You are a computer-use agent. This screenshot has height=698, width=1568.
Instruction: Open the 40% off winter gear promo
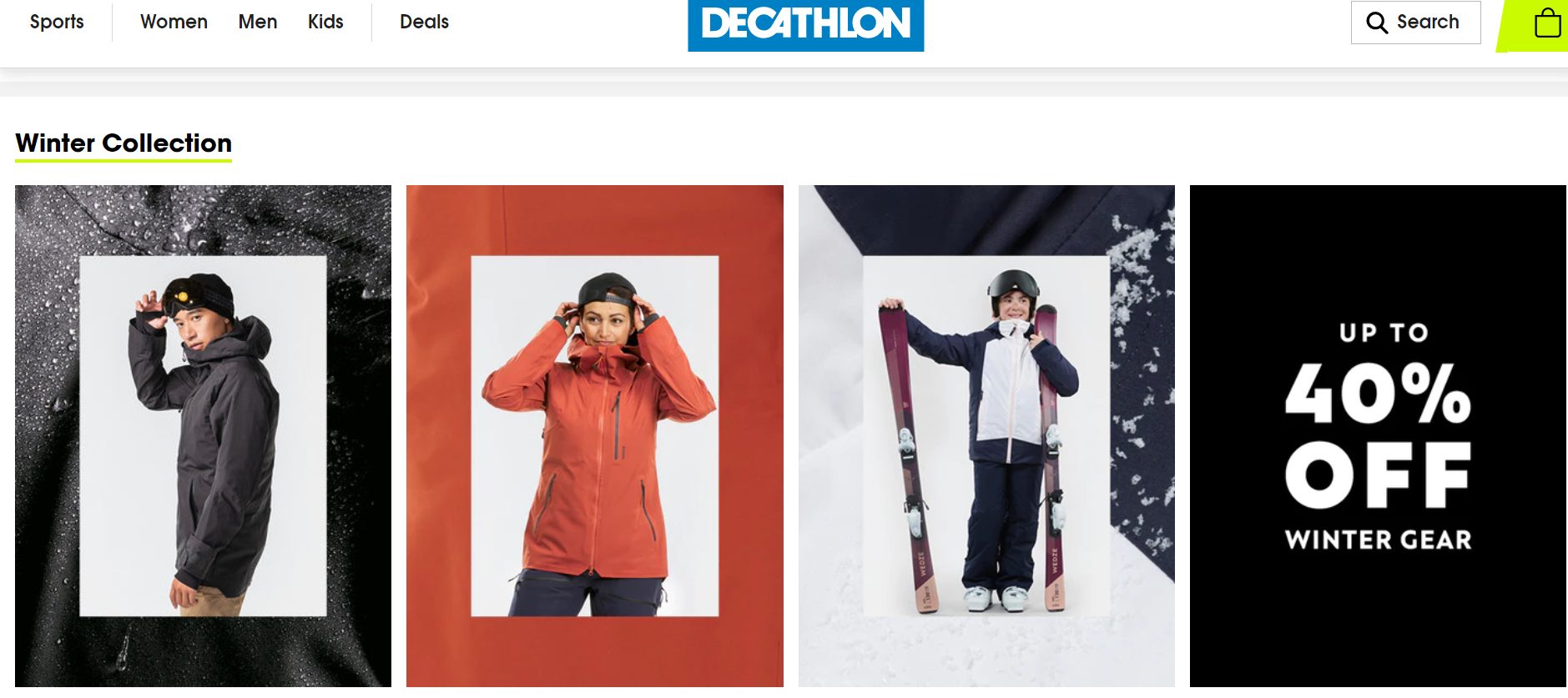point(1378,436)
